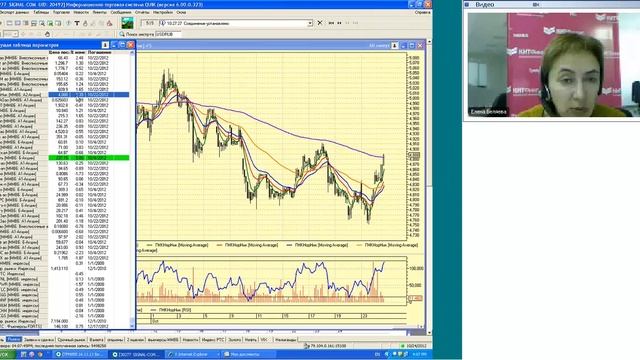
Task: Open the Справка menu
Action: click(x=422, y=12)
